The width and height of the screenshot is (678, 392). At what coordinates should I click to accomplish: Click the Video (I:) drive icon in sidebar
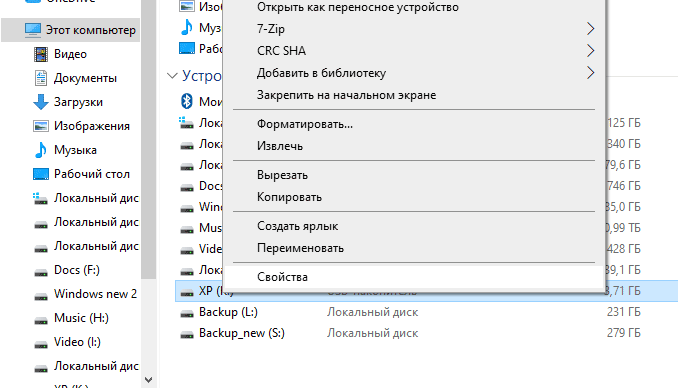click(x=41, y=344)
